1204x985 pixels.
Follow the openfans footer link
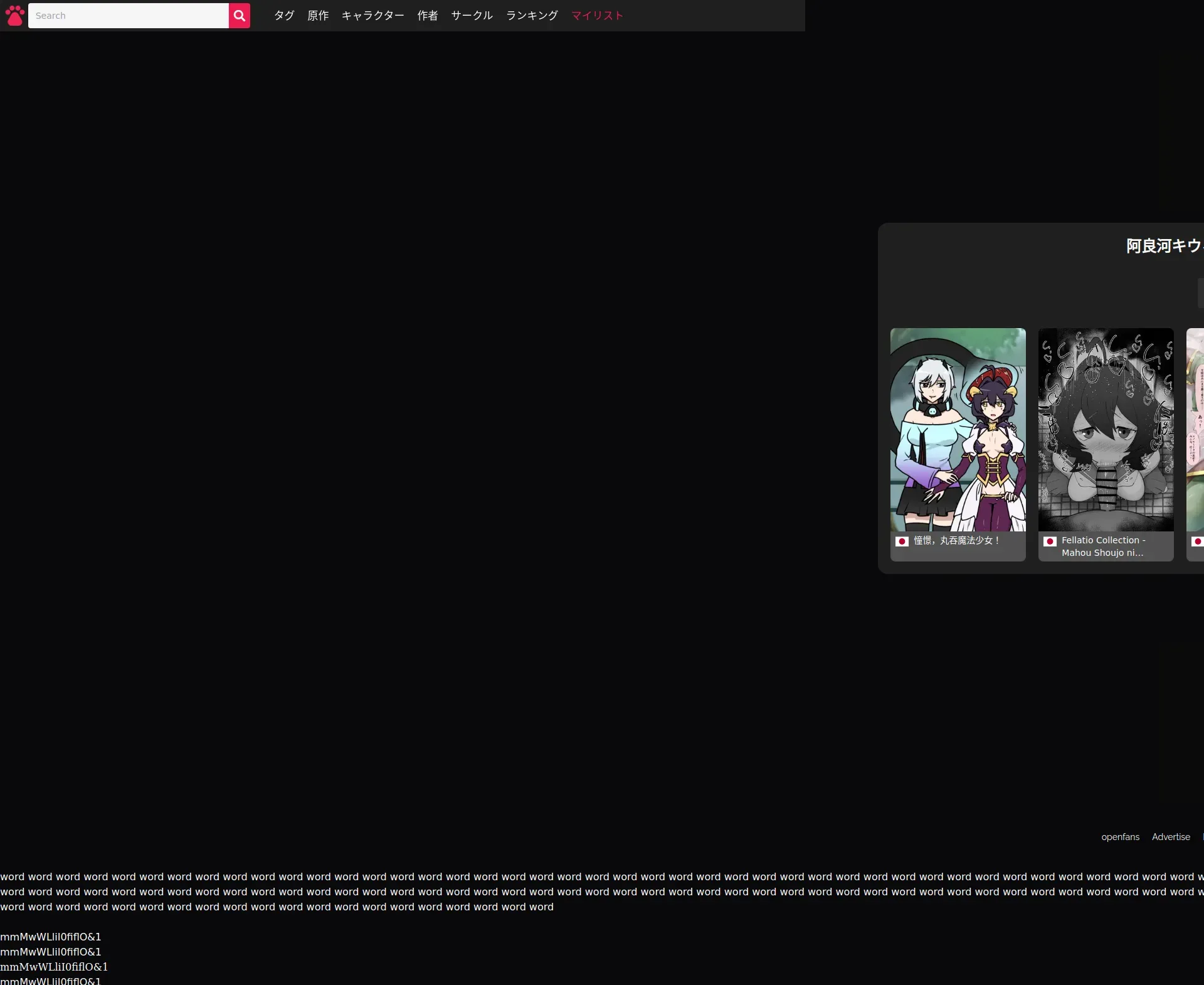pos(1120,837)
